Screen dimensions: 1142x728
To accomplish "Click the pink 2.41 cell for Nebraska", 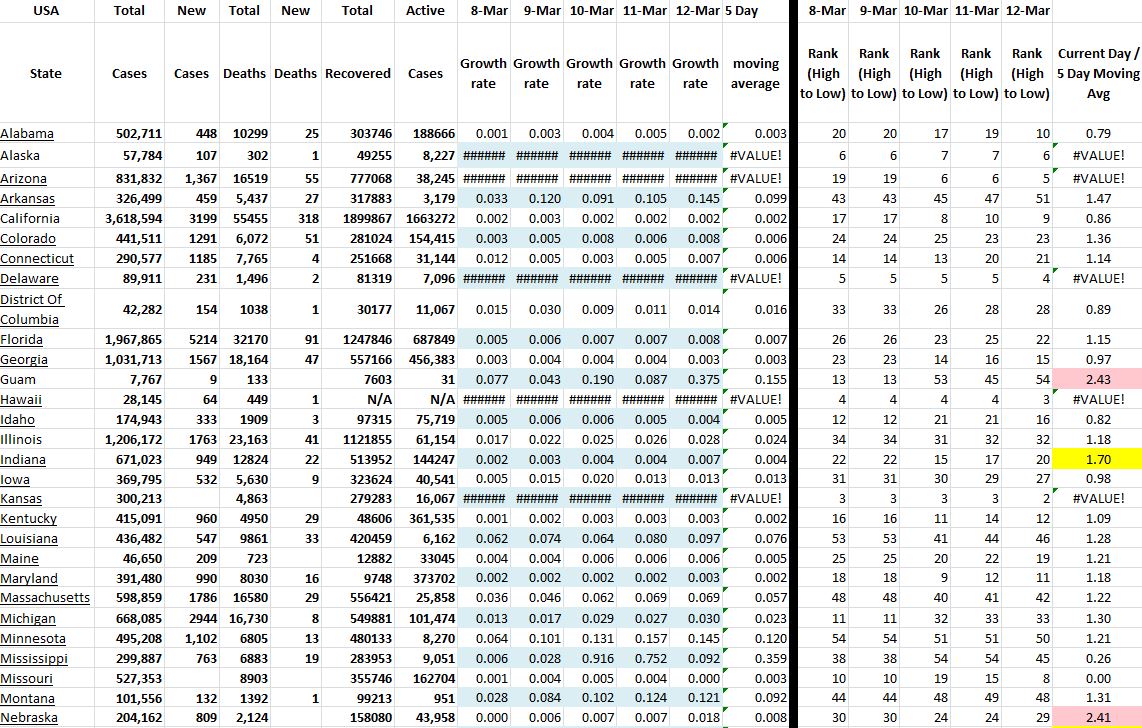I will tap(1097, 718).
